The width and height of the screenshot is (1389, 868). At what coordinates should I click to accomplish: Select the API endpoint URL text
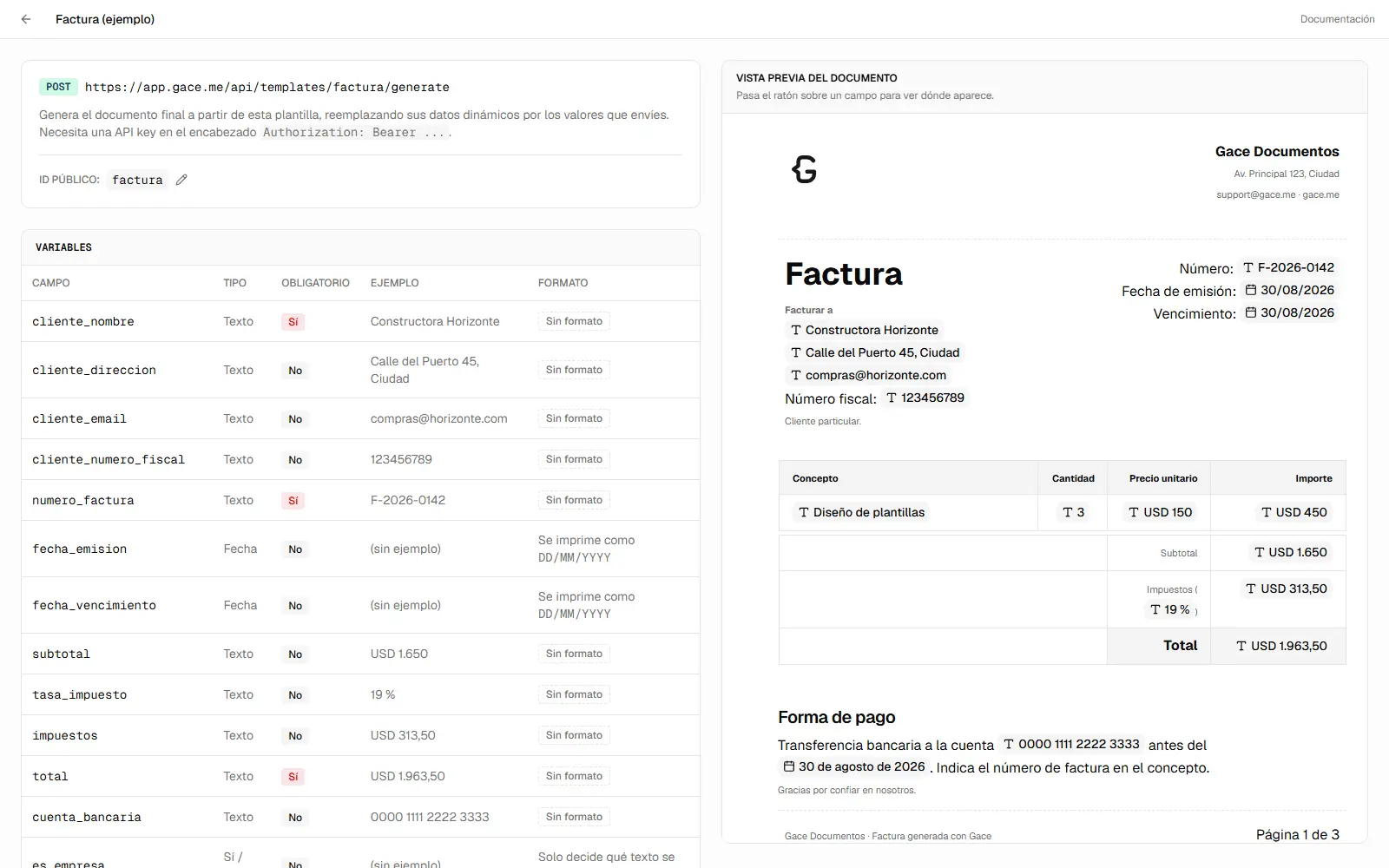(267, 87)
